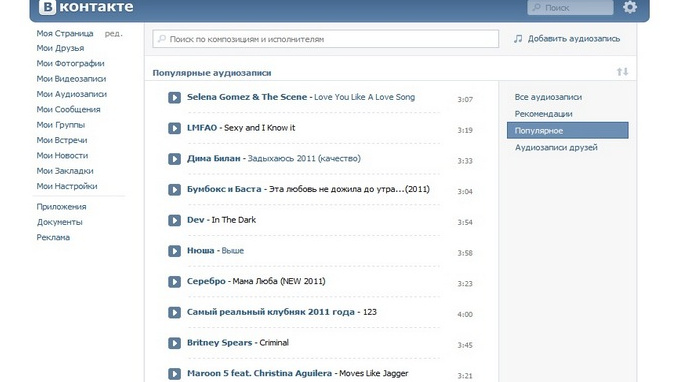Play the Дима Билан Задыхаюсь track

coord(174,159)
